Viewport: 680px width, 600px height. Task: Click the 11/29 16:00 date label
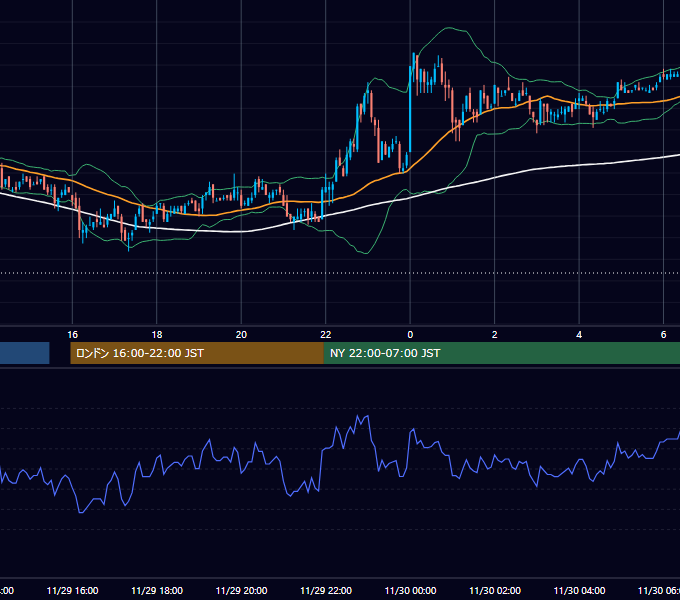coord(72,590)
